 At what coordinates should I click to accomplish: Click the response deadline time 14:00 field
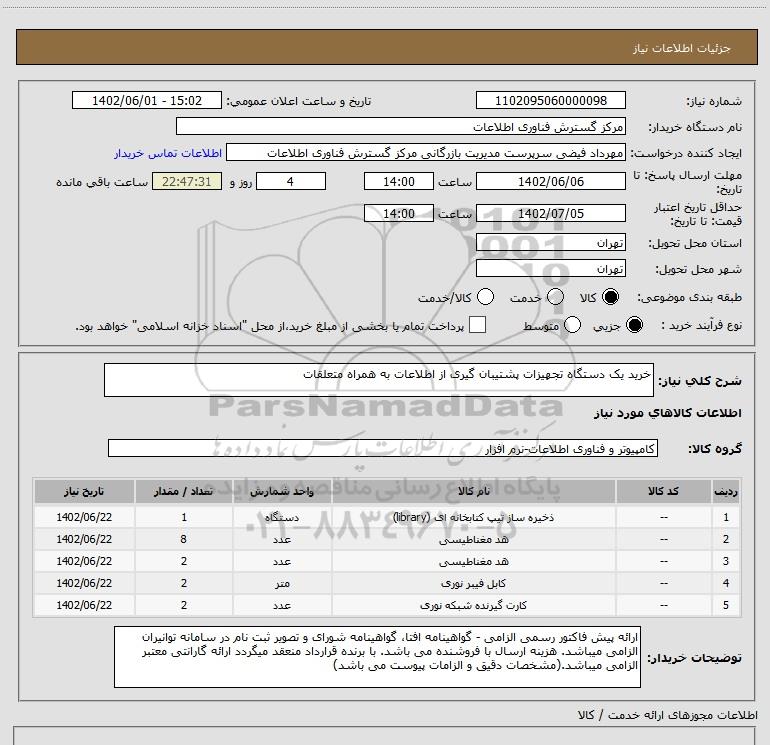(x=399, y=181)
